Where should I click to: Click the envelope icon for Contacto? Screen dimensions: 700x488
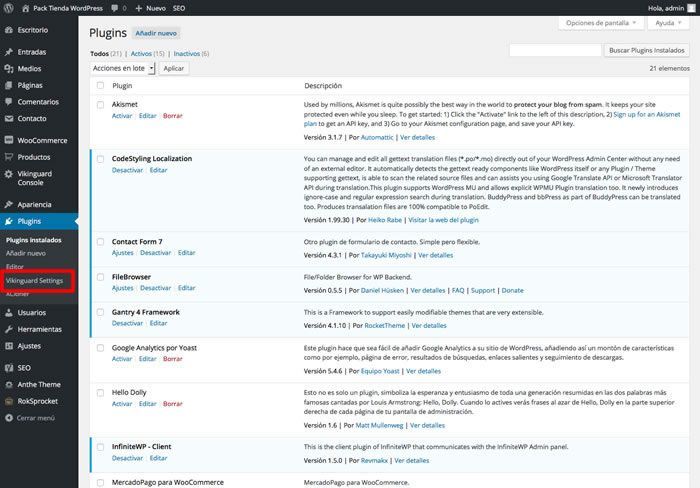tap(8, 118)
